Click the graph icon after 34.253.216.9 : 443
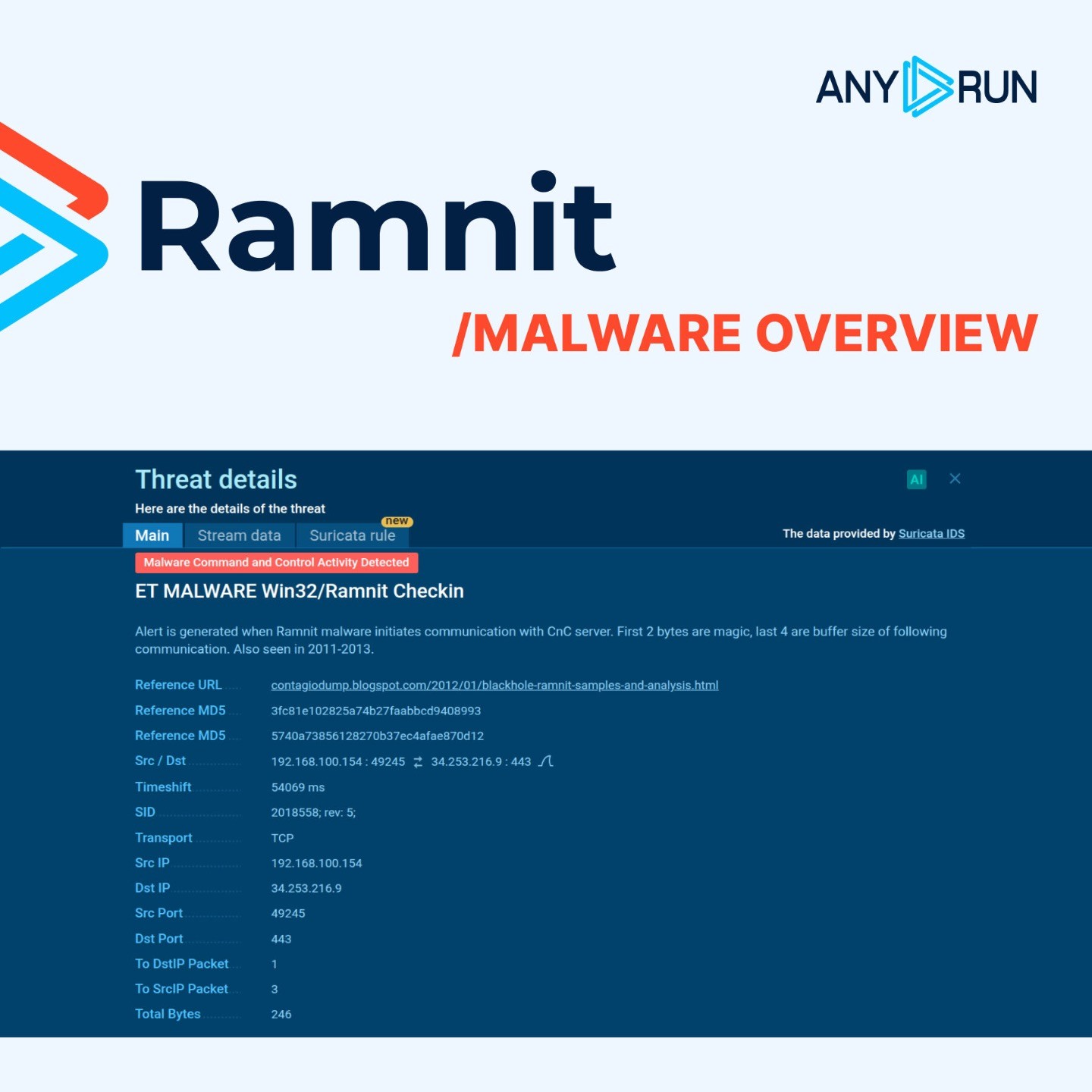Image resolution: width=1092 pixels, height=1092 pixels. pyautogui.click(x=545, y=761)
